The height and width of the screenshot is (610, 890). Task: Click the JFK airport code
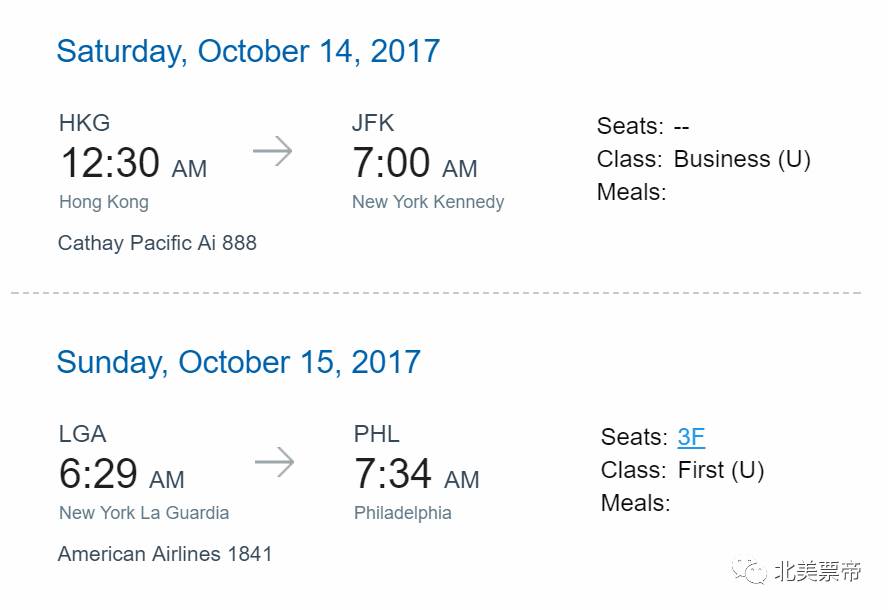click(373, 123)
